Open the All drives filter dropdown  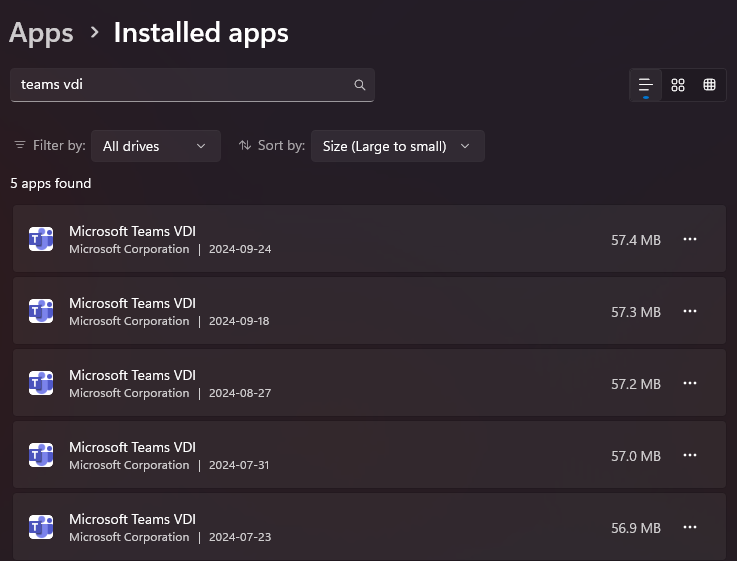(156, 146)
